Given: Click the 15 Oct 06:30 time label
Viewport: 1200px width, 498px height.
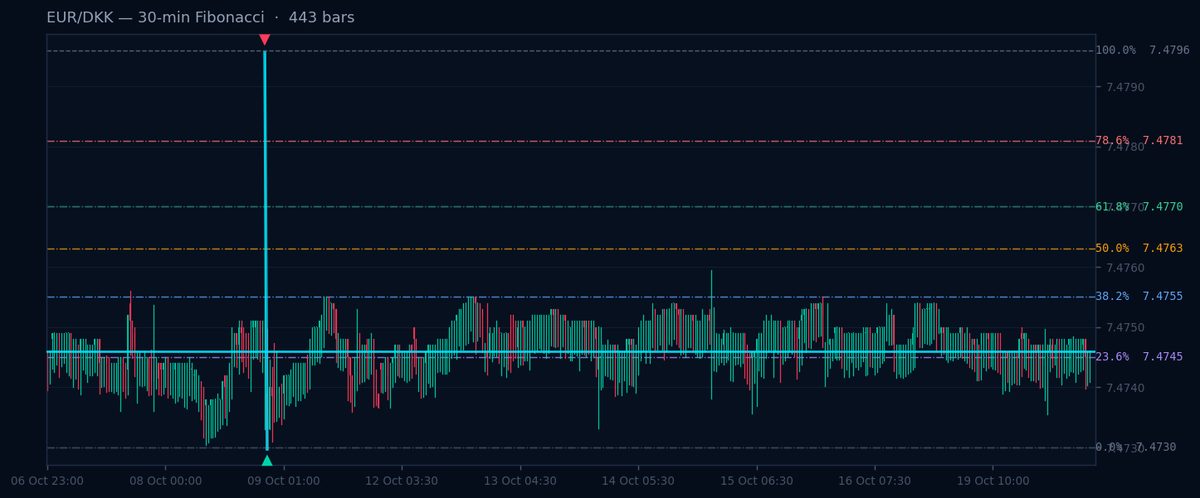Looking at the screenshot, I should (x=757, y=481).
